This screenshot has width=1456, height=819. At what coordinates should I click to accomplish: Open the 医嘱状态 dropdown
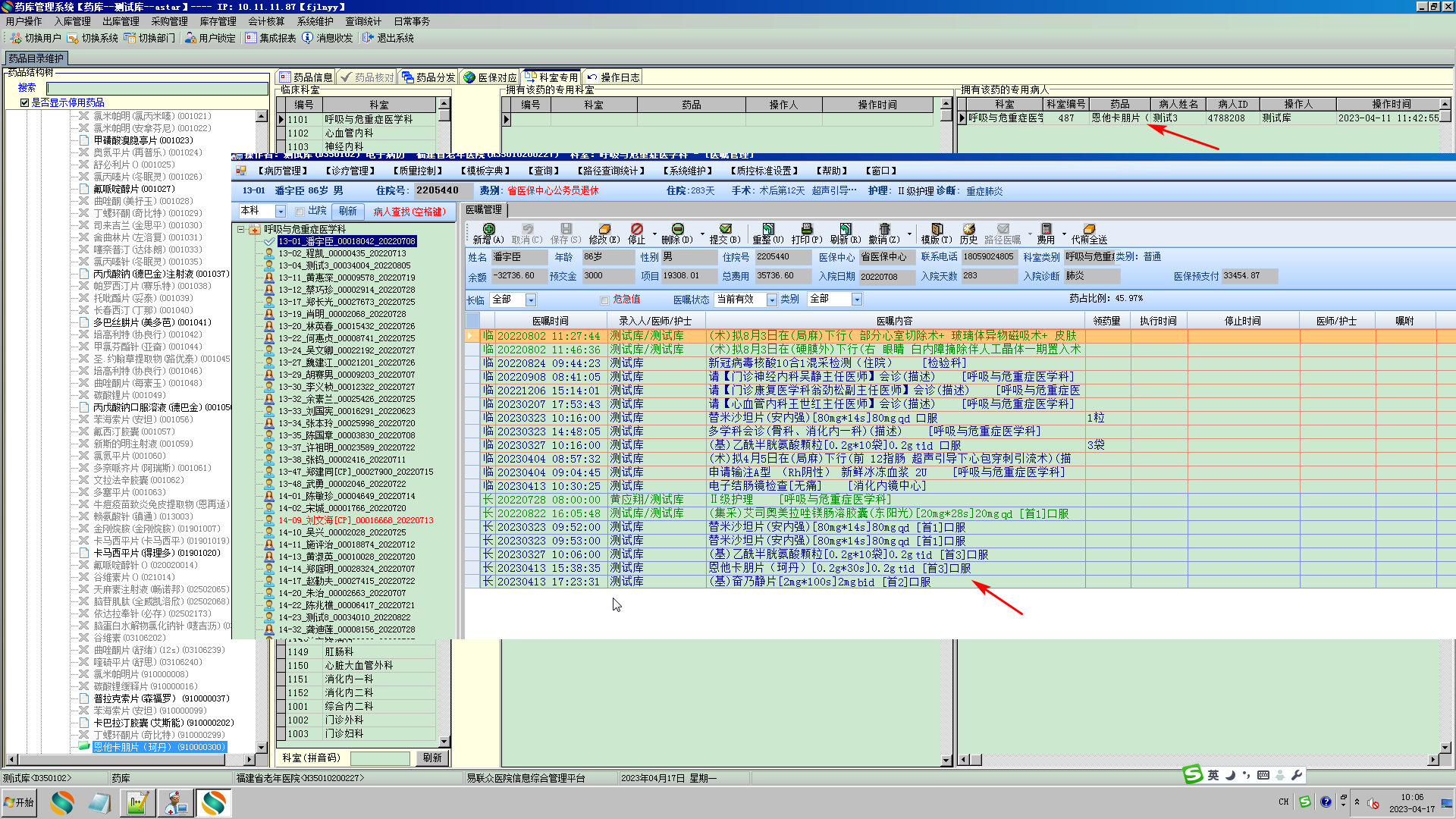(x=772, y=300)
